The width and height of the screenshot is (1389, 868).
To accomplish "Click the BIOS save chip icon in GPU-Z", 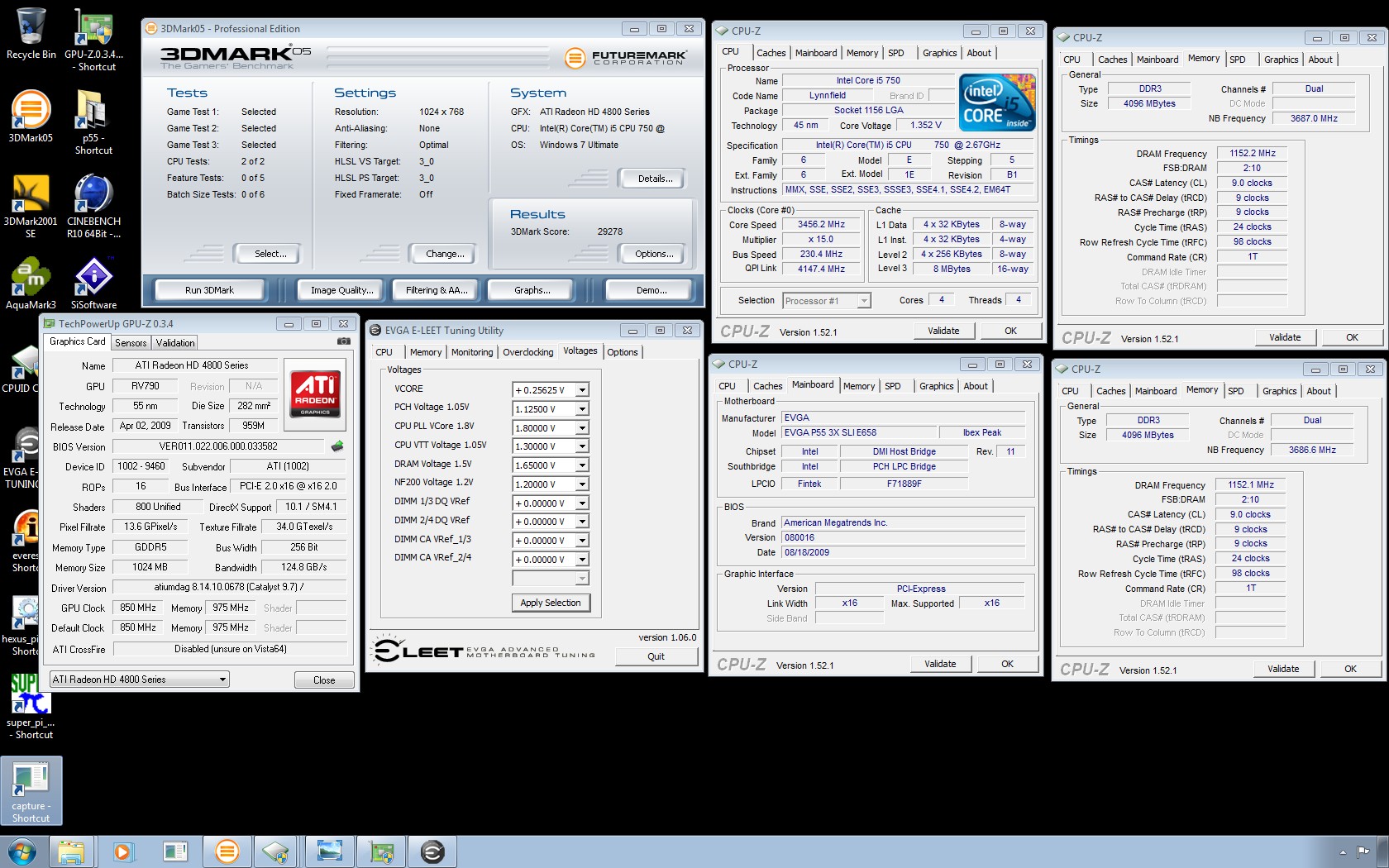I will tap(337, 446).
